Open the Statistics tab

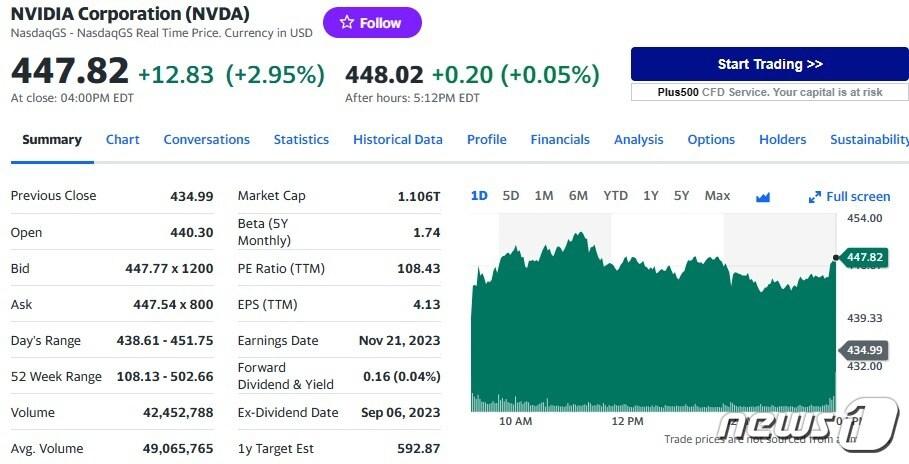click(x=301, y=140)
